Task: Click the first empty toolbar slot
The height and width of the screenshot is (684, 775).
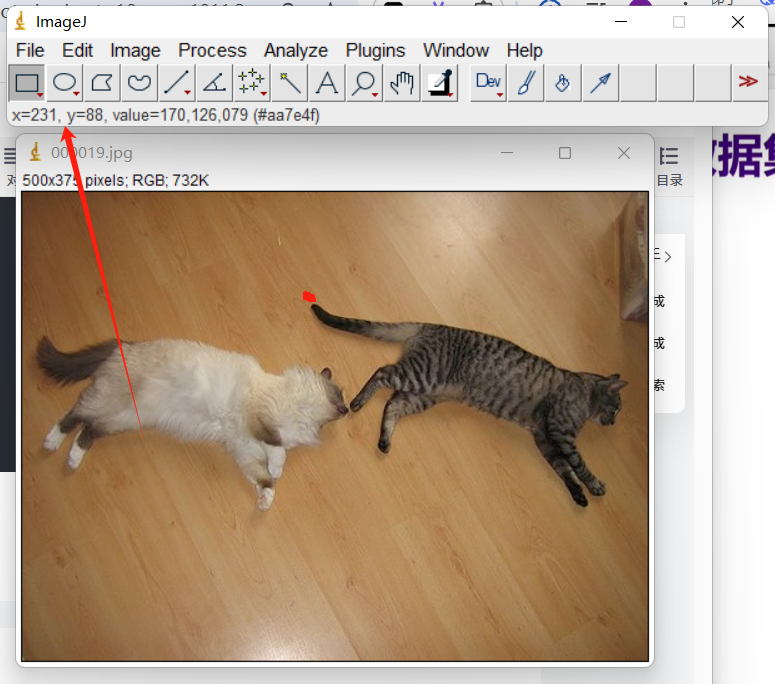Action: 638,83
